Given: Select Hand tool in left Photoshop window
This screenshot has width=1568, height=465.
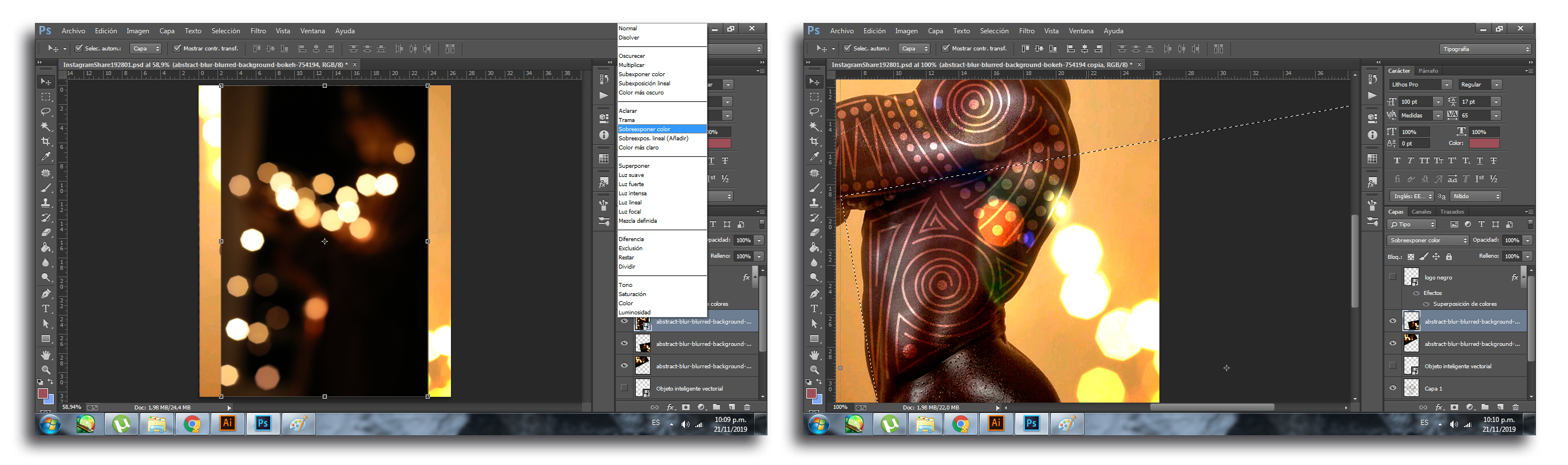Looking at the screenshot, I should coord(46,354).
